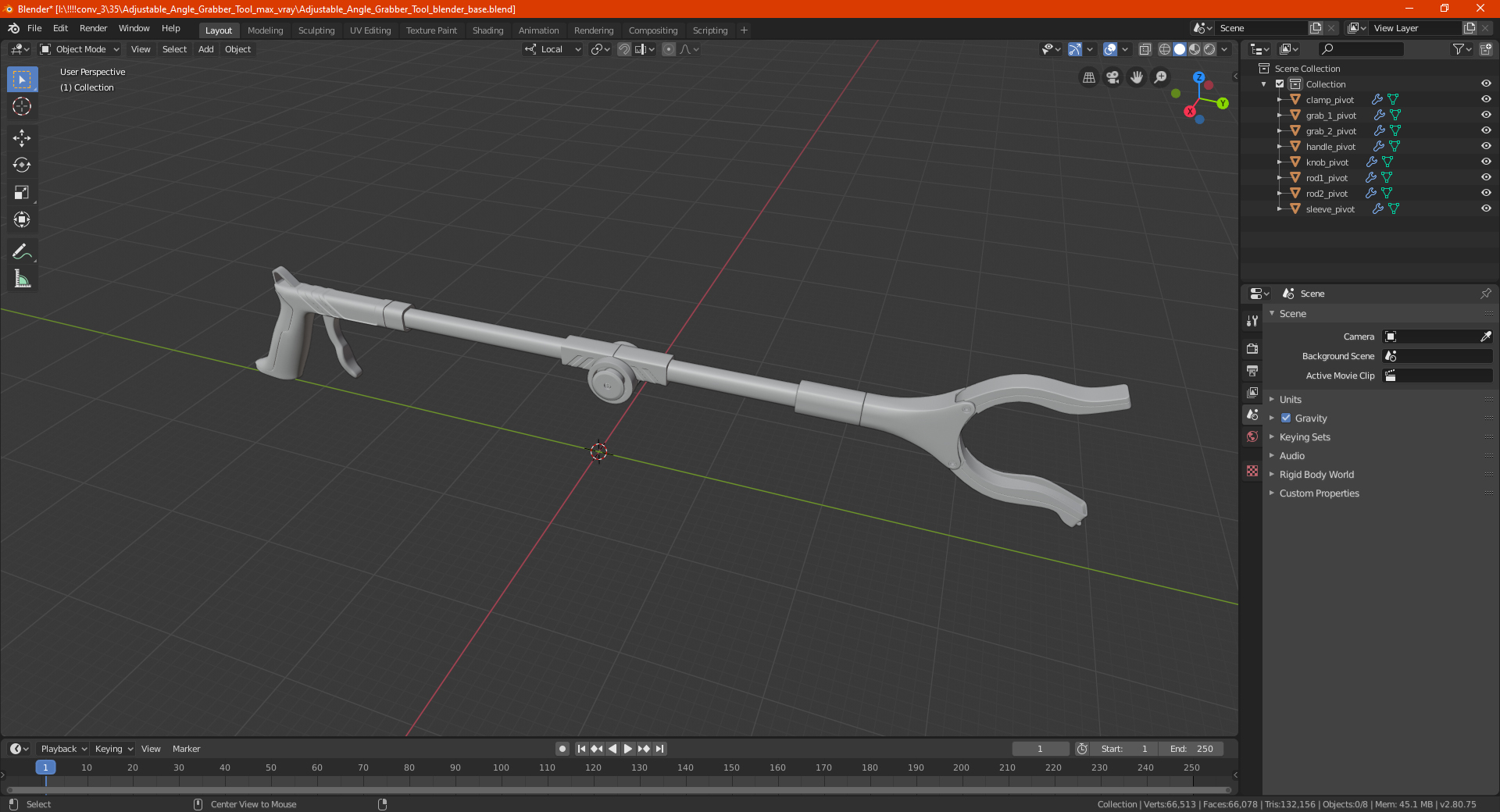Hide clamp_pivot in viewport
The image size is (1500, 812).
pos(1486,99)
